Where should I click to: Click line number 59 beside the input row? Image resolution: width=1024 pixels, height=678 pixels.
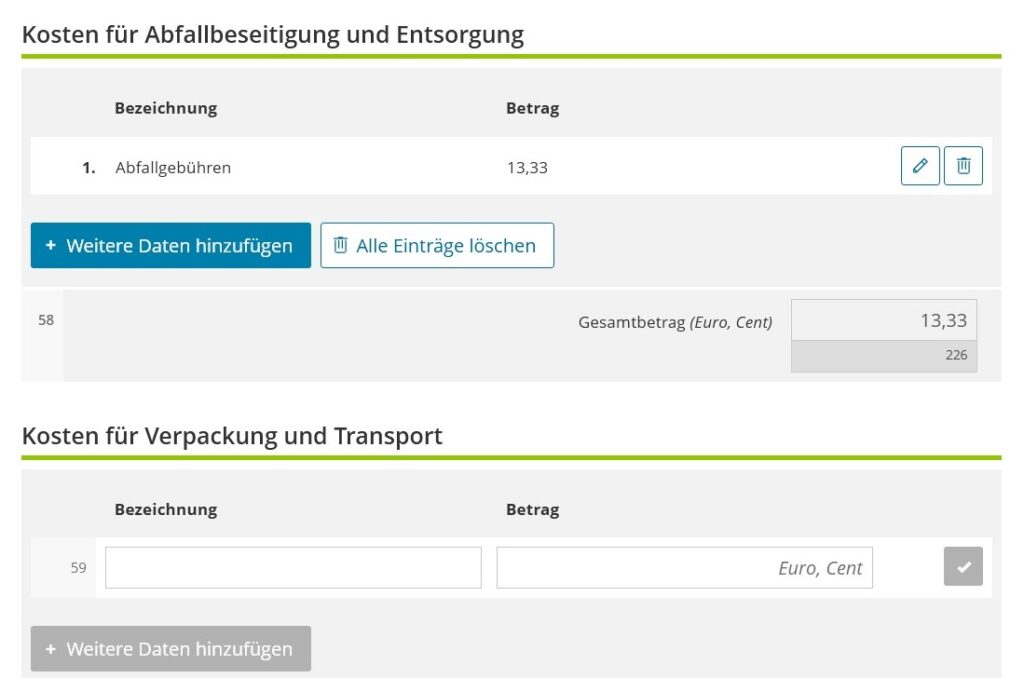tap(78, 567)
